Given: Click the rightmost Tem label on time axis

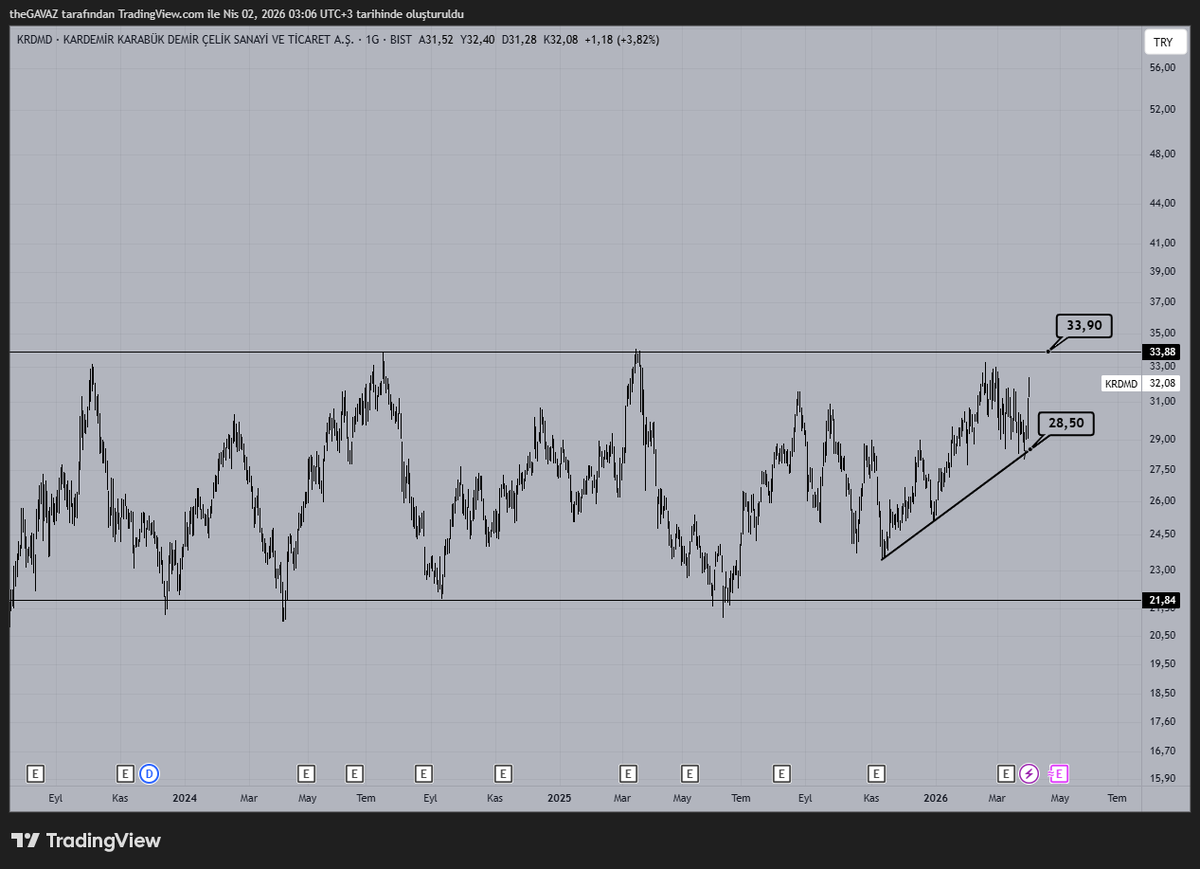Looking at the screenshot, I should coord(1117,798).
